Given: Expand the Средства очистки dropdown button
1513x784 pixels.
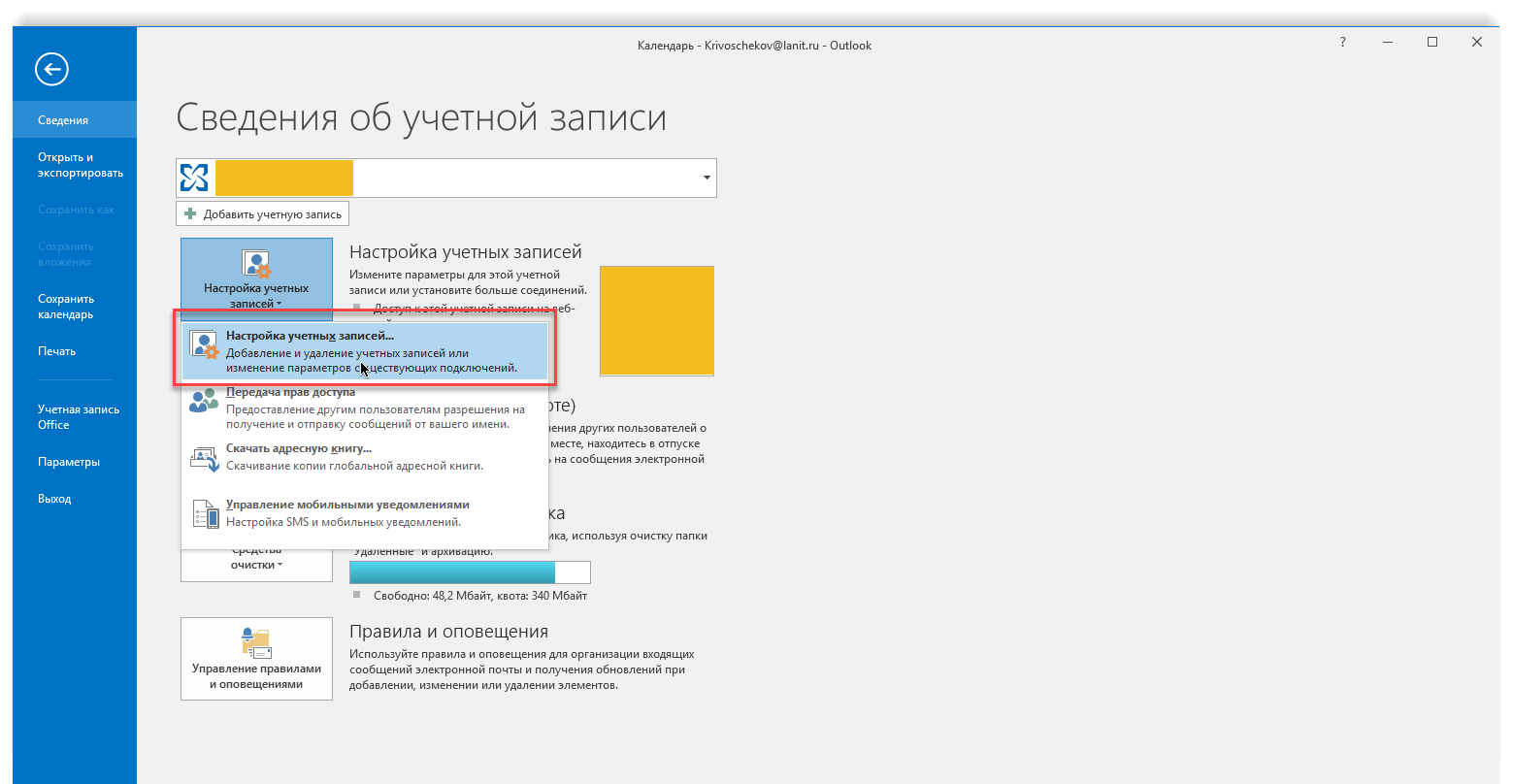Looking at the screenshot, I should 256,565.
